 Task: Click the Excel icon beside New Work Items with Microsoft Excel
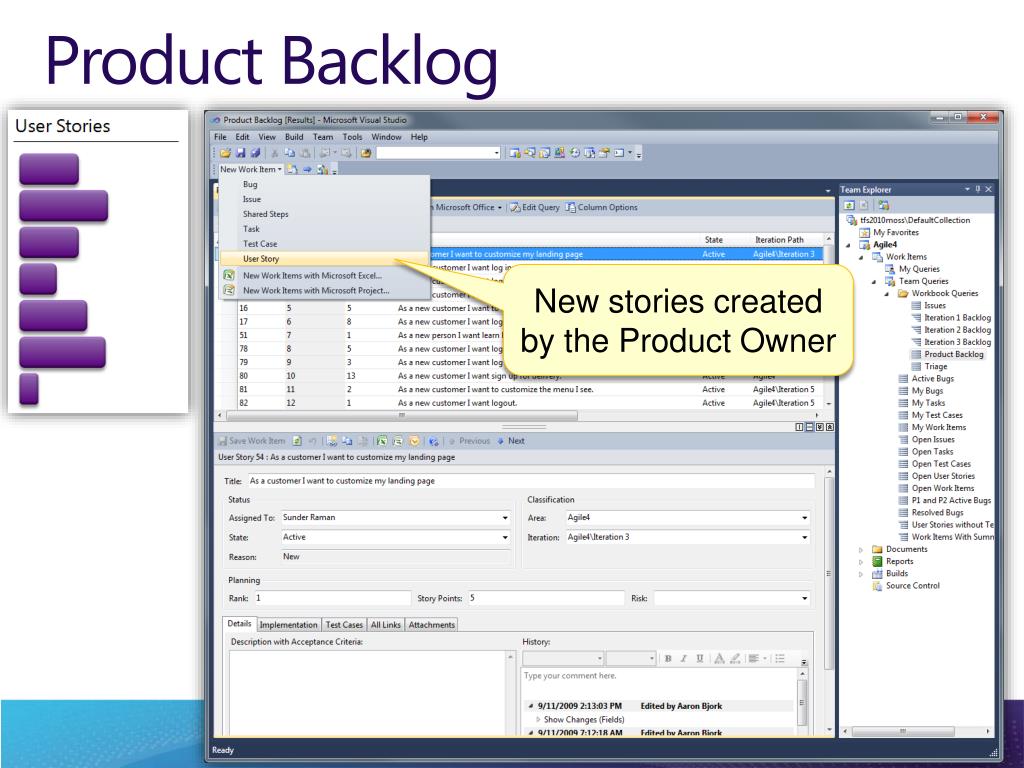pyautogui.click(x=229, y=276)
